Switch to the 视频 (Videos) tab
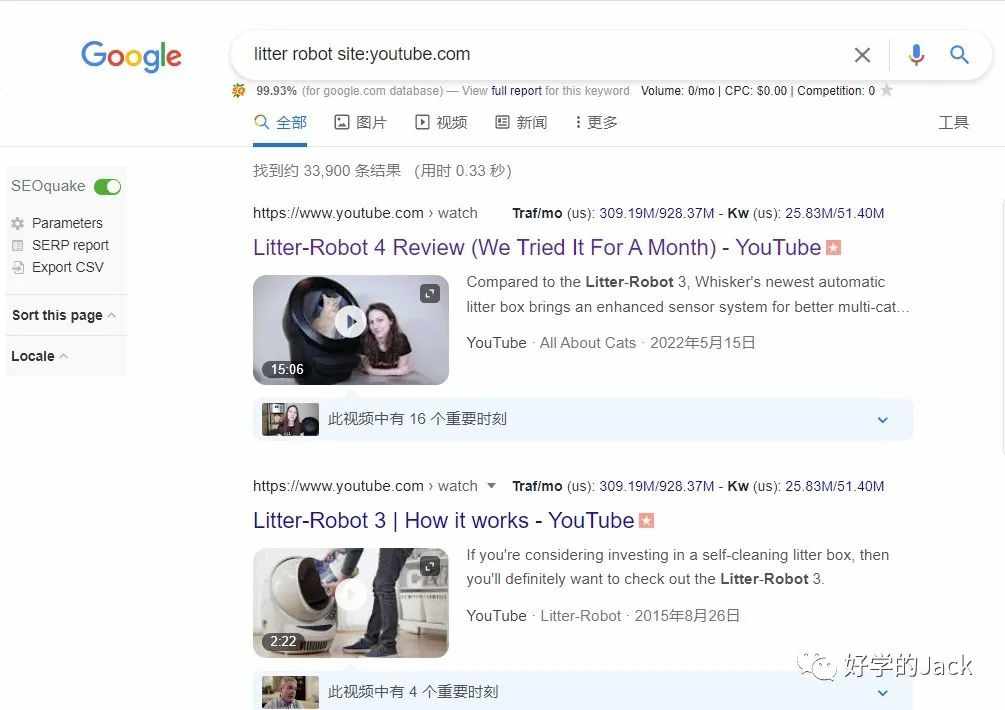Screen dimensions: 1005x710 (x=441, y=122)
